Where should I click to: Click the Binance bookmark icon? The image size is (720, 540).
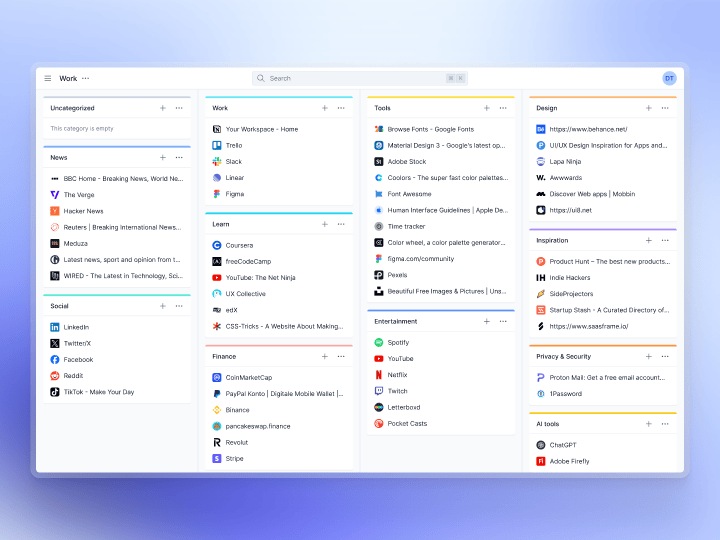(x=217, y=410)
